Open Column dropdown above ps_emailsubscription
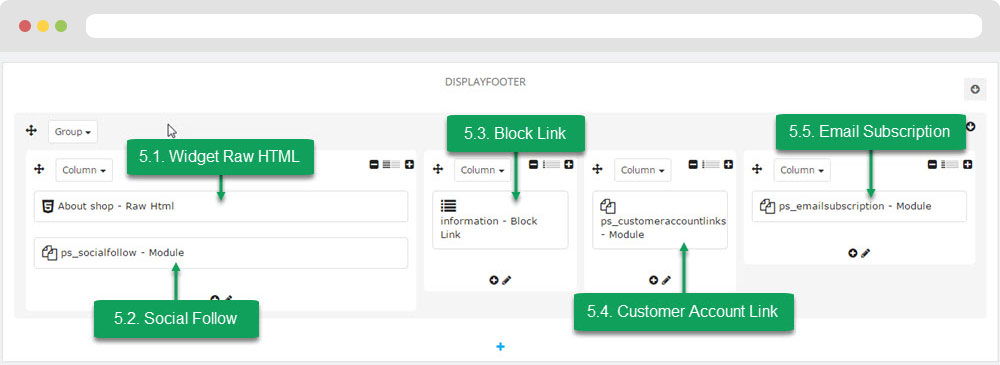Screen dimensions: 1000x365 802,170
